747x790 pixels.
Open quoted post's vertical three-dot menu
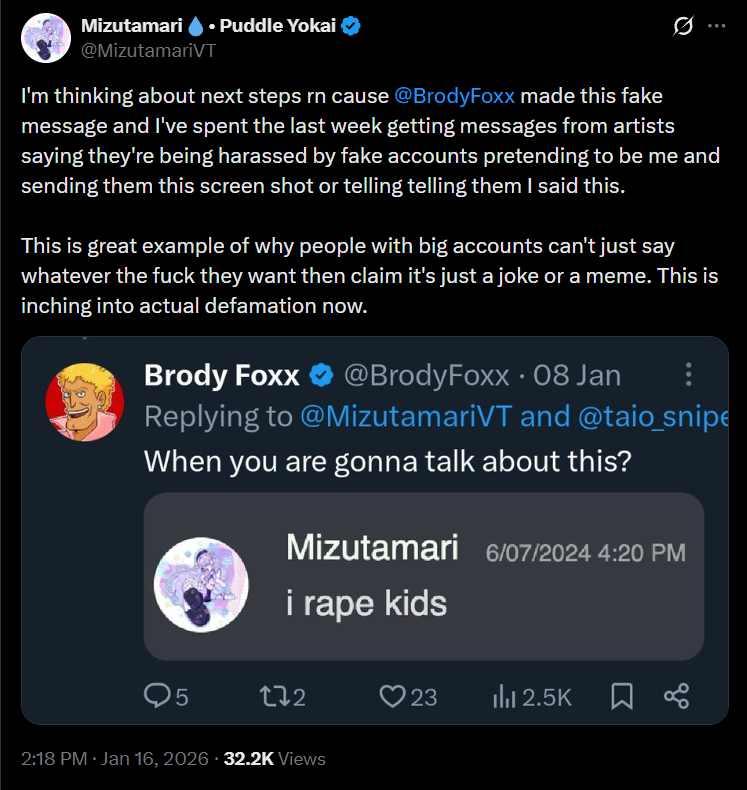pyautogui.click(x=688, y=375)
